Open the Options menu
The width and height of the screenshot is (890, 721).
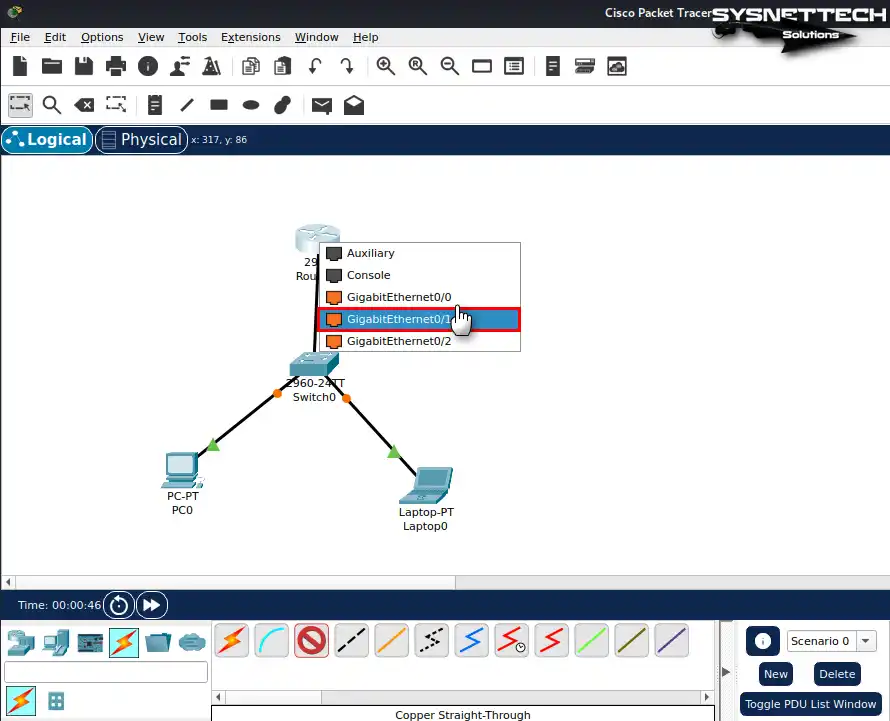102,37
